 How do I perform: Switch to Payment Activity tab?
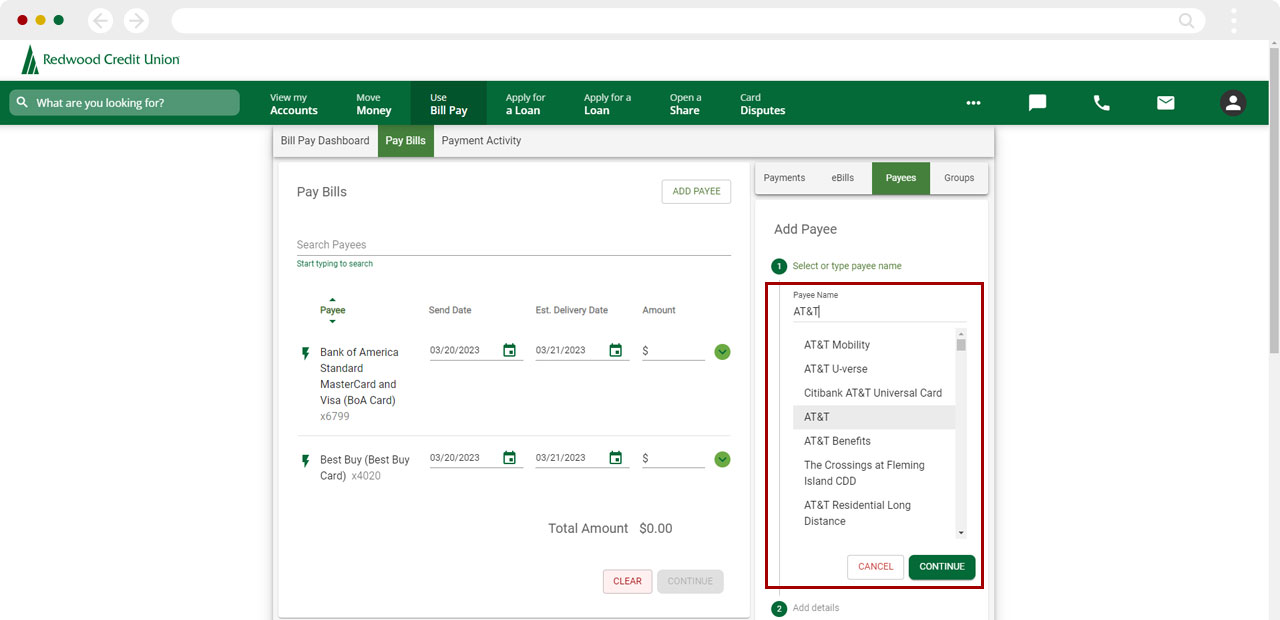[481, 141]
